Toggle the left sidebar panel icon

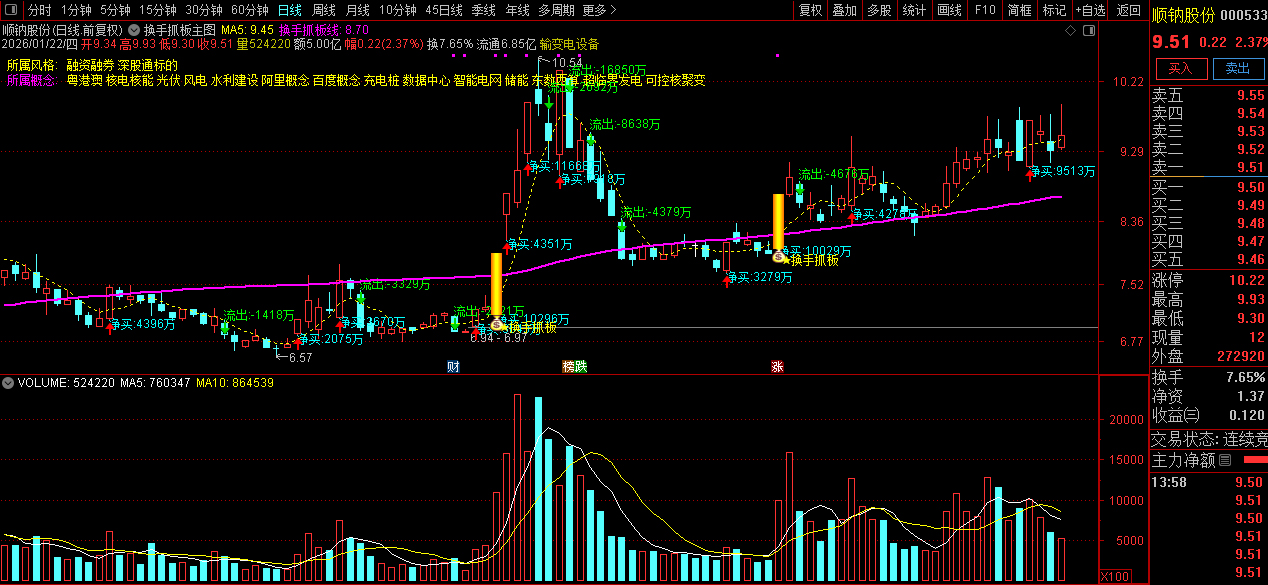click(x=11, y=10)
